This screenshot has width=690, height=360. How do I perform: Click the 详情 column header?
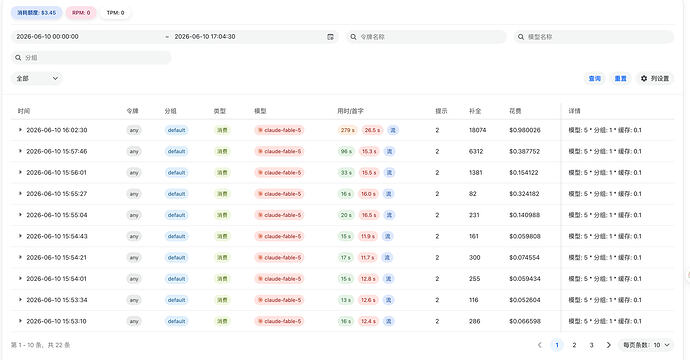point(574,111)
